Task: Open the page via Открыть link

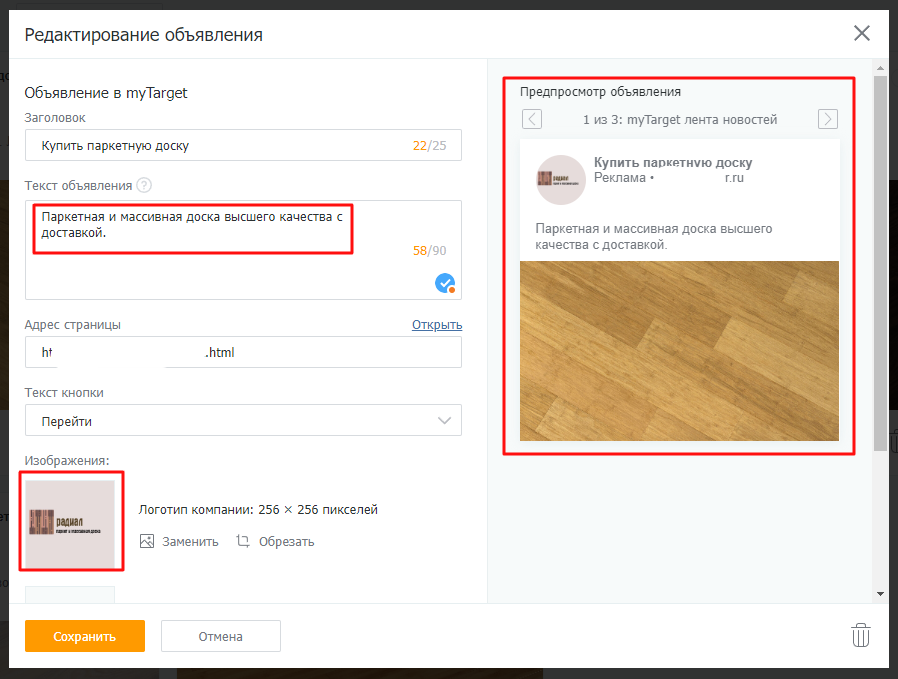Action: [437, 325]
